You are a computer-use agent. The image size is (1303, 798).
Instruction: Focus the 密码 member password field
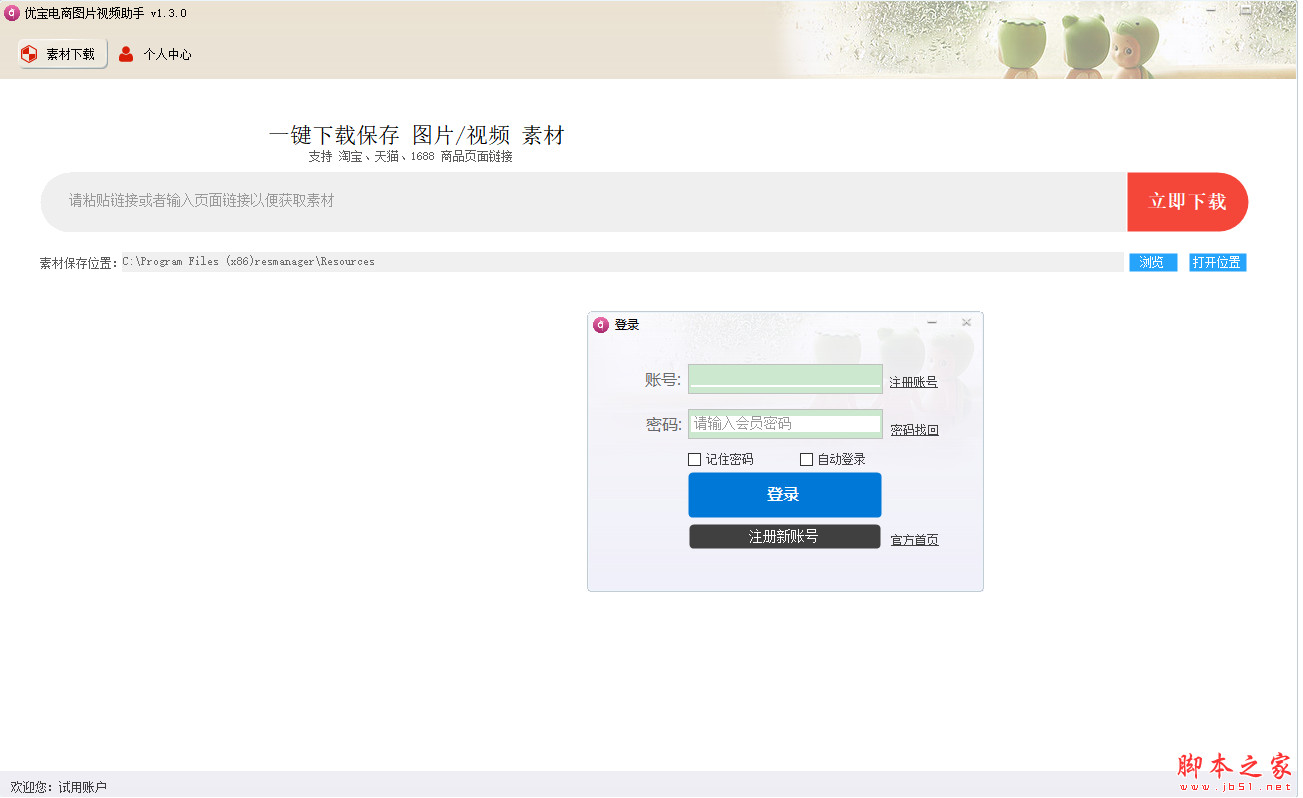(785, 423)
